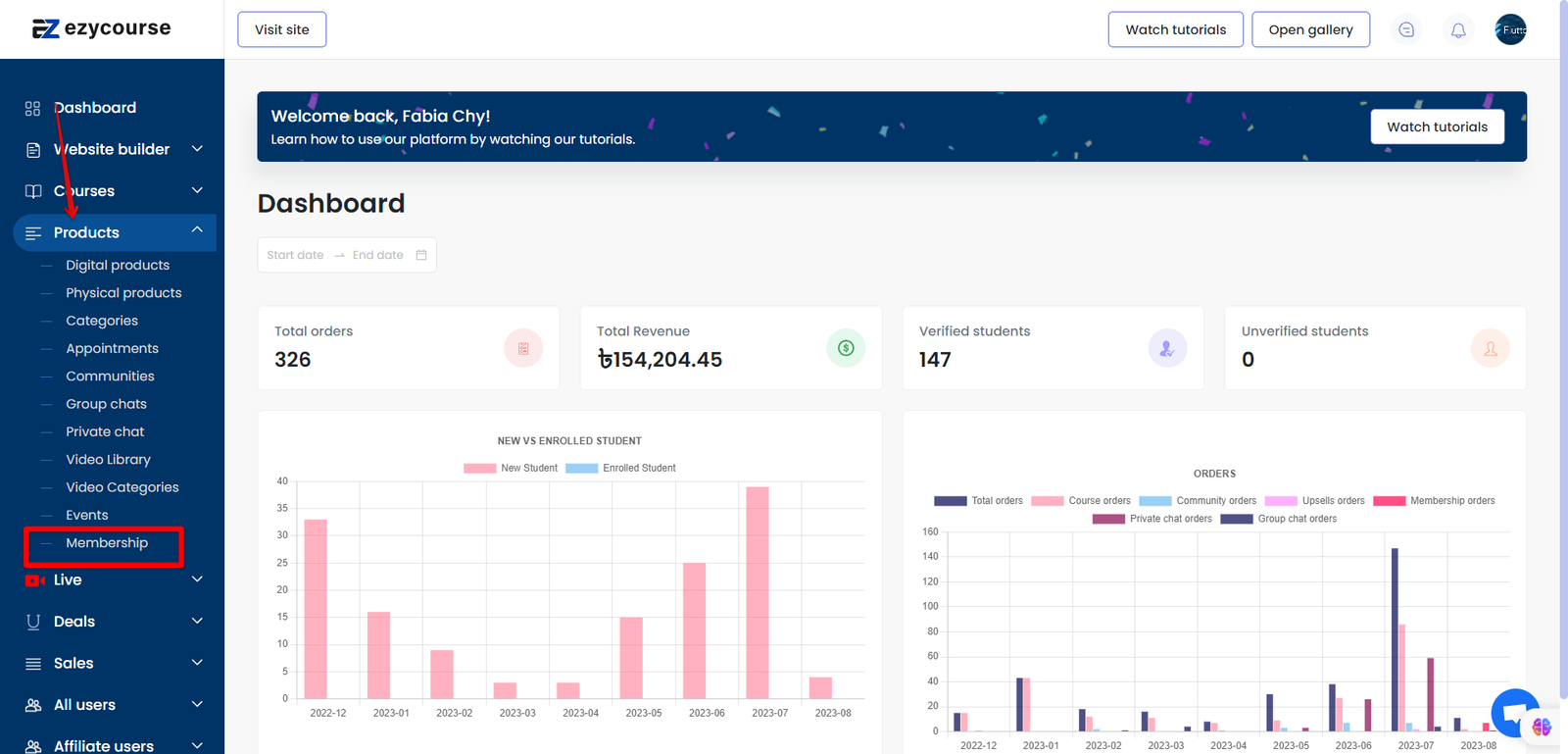Expand the Sales sidebar menu
The image size is (1568, 754).
click(113, 664)
